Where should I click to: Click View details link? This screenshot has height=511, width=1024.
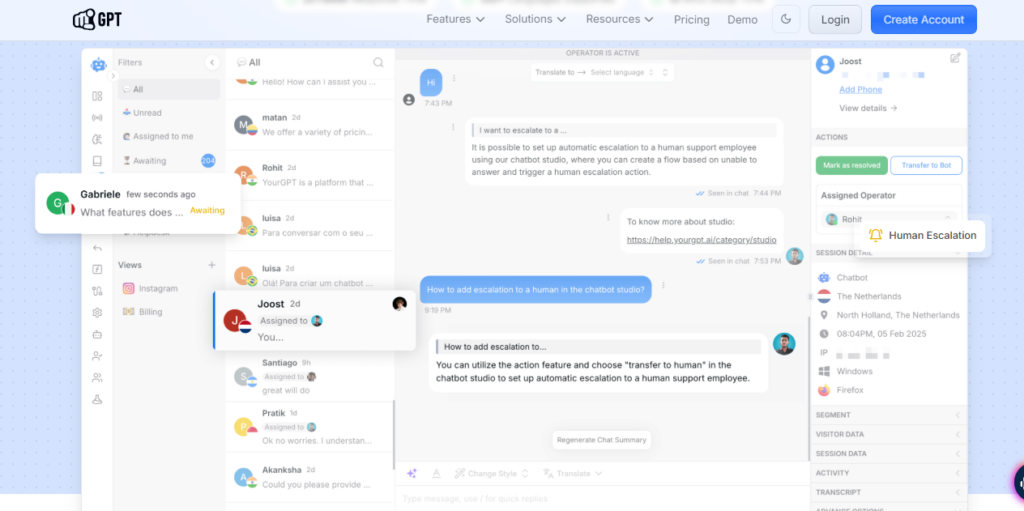pos(868,108)
